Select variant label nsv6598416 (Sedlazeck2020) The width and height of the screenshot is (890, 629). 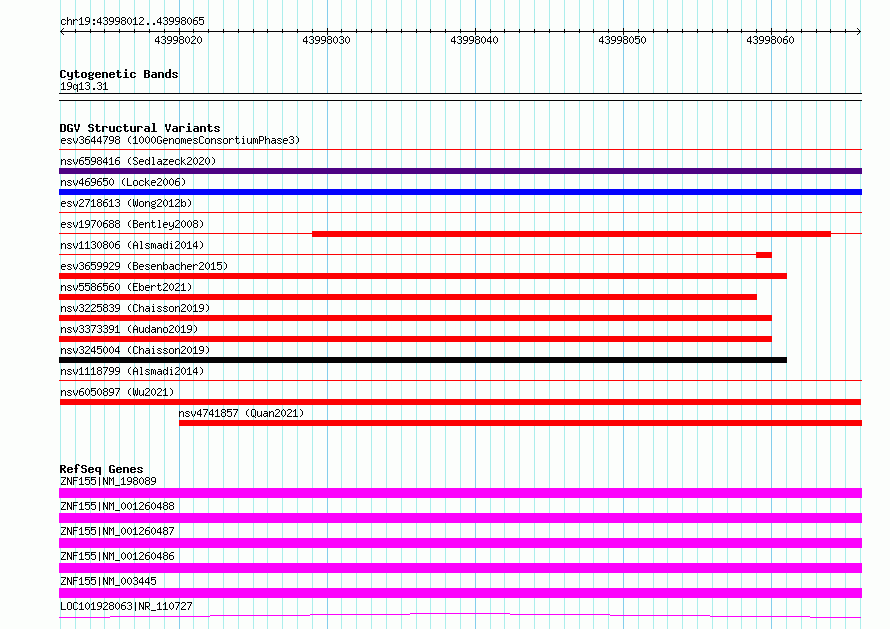(x=138, y=161)
